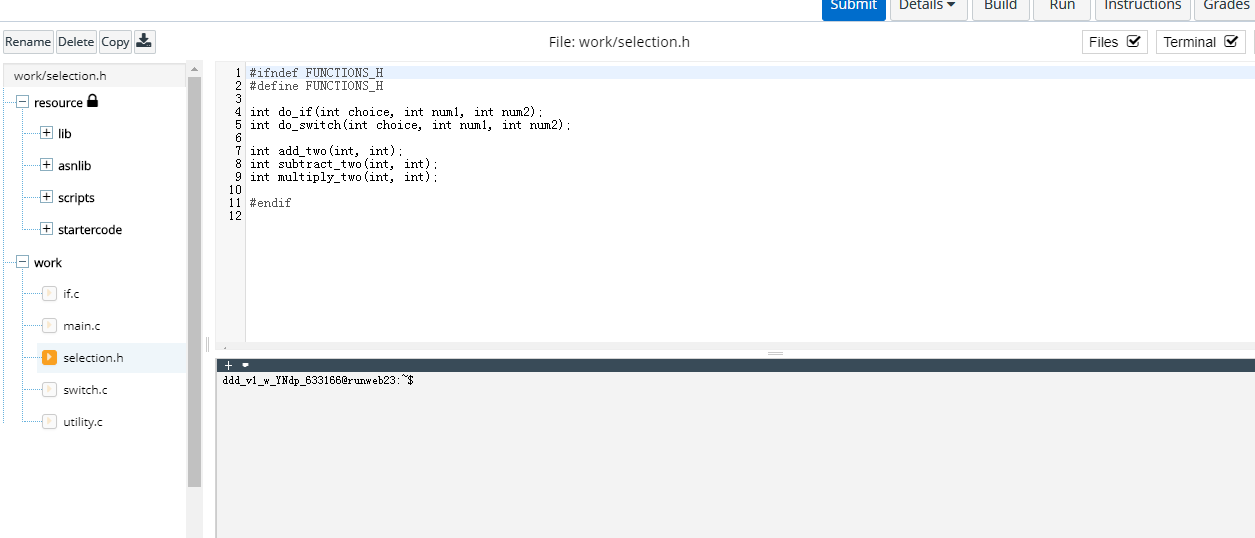Click the Submit button
The height and width of the screenshot is (538, 1255).
point(853,6)
